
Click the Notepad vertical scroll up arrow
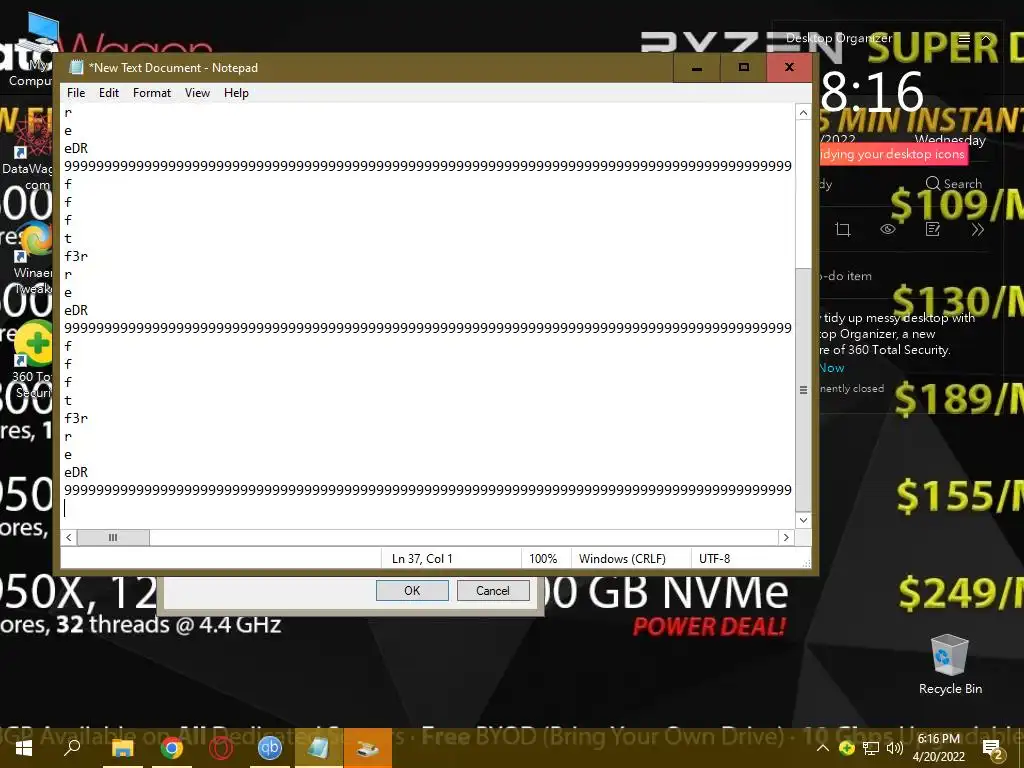click(x=803, y=112)
